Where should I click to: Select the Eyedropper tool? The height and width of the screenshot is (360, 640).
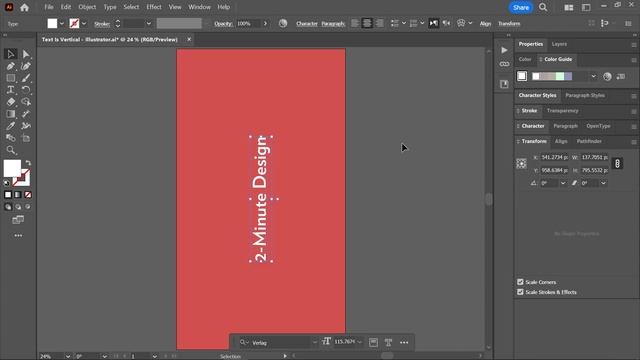click(11, 126)
